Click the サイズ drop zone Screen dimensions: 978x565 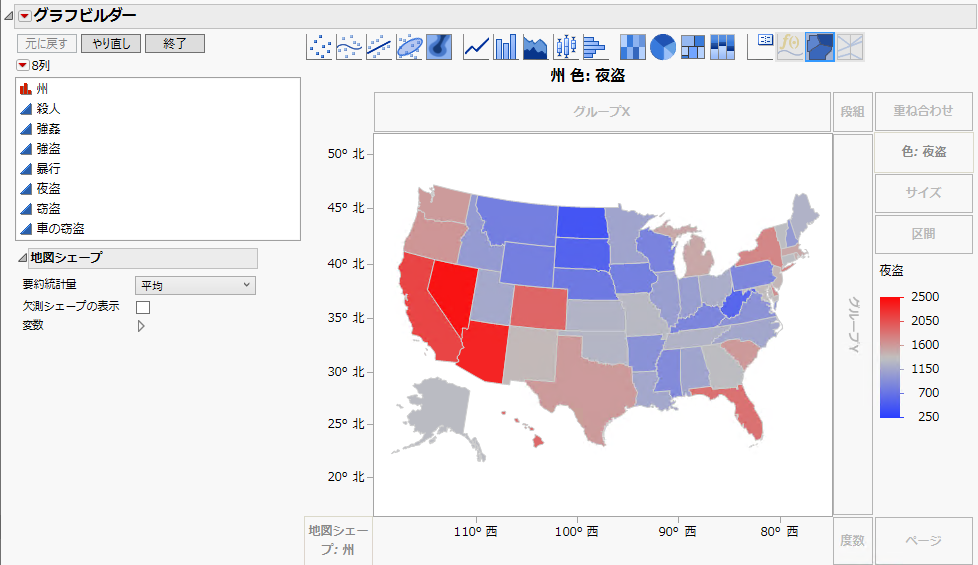coord(923,193)
